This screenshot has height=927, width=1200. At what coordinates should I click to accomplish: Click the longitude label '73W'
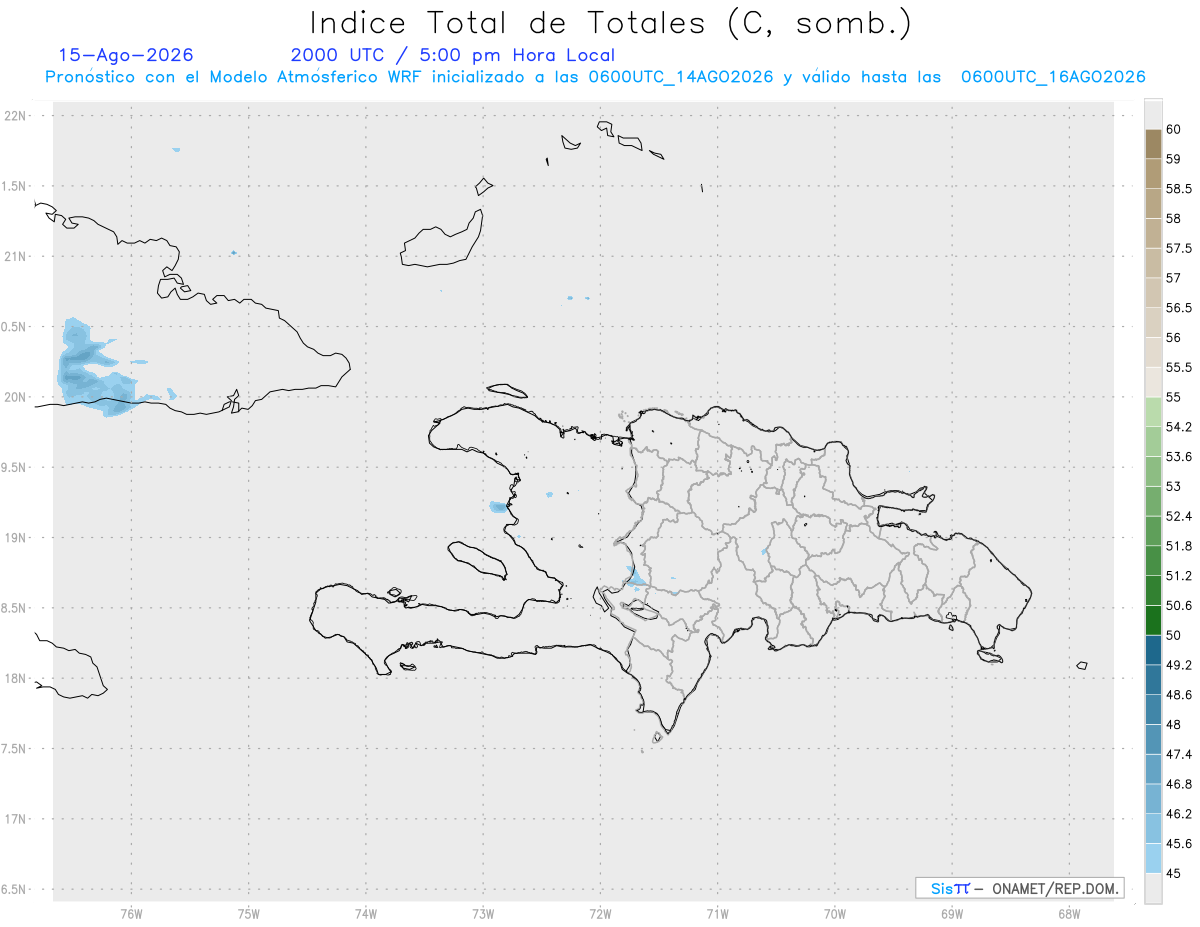click(x=483, y=914)
